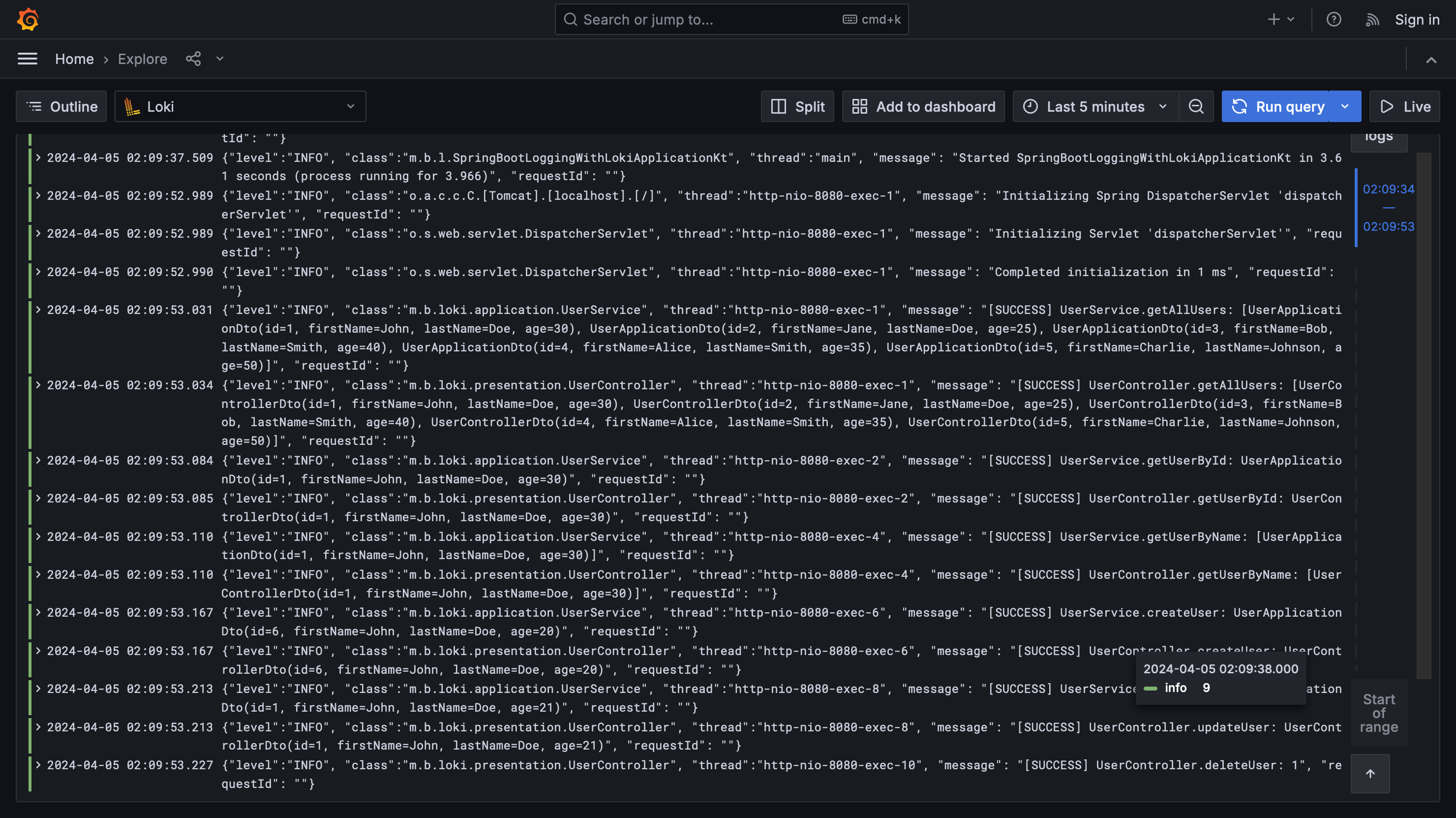Image resolution: width=1456 pixels, height=818 pixels.
Task: Open the help question mark icon
Action: [x=1334, y=19]
